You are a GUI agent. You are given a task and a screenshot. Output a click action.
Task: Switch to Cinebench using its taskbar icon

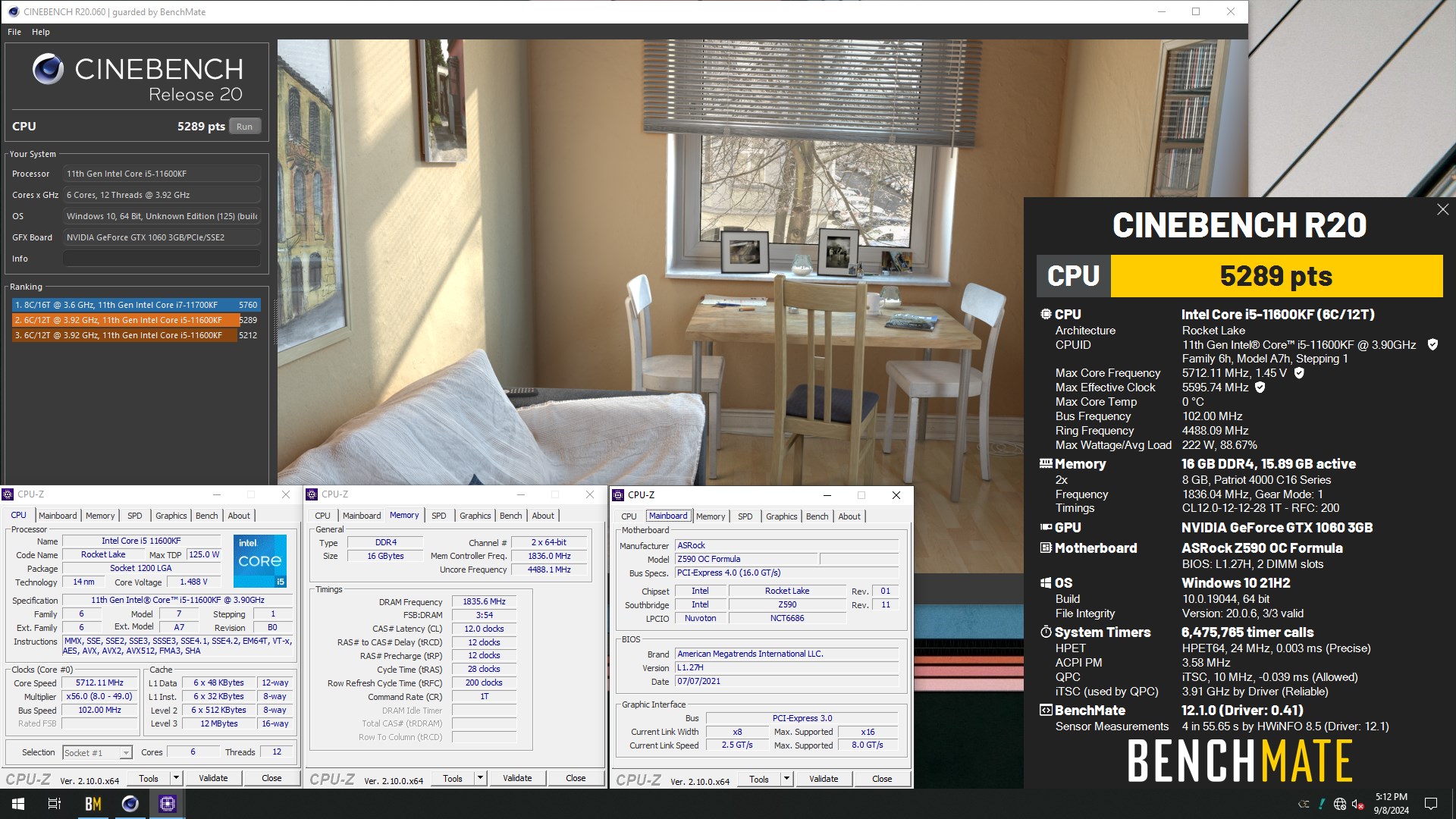[x=130, y=804]
